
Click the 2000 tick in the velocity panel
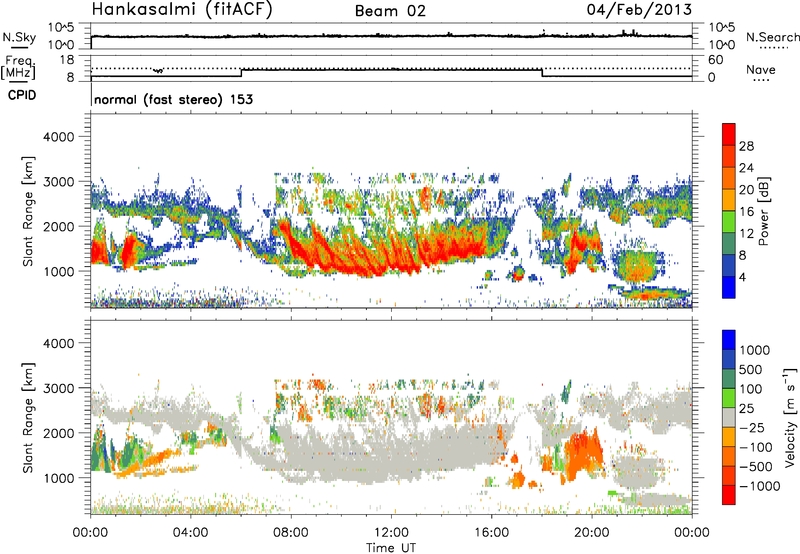pos(59,433)
